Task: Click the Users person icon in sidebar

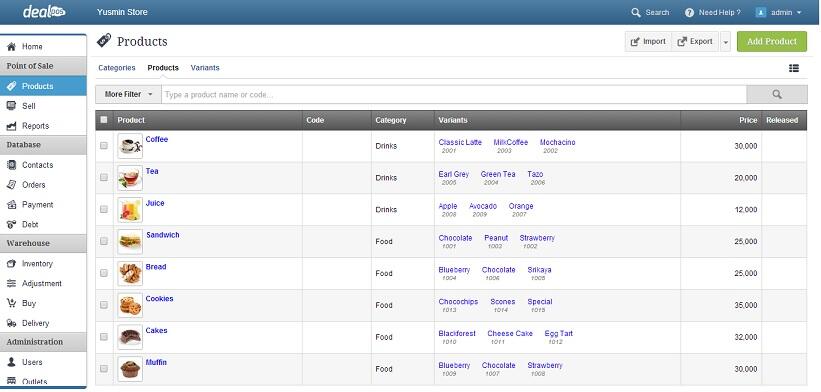Action: tap(11, 362)
